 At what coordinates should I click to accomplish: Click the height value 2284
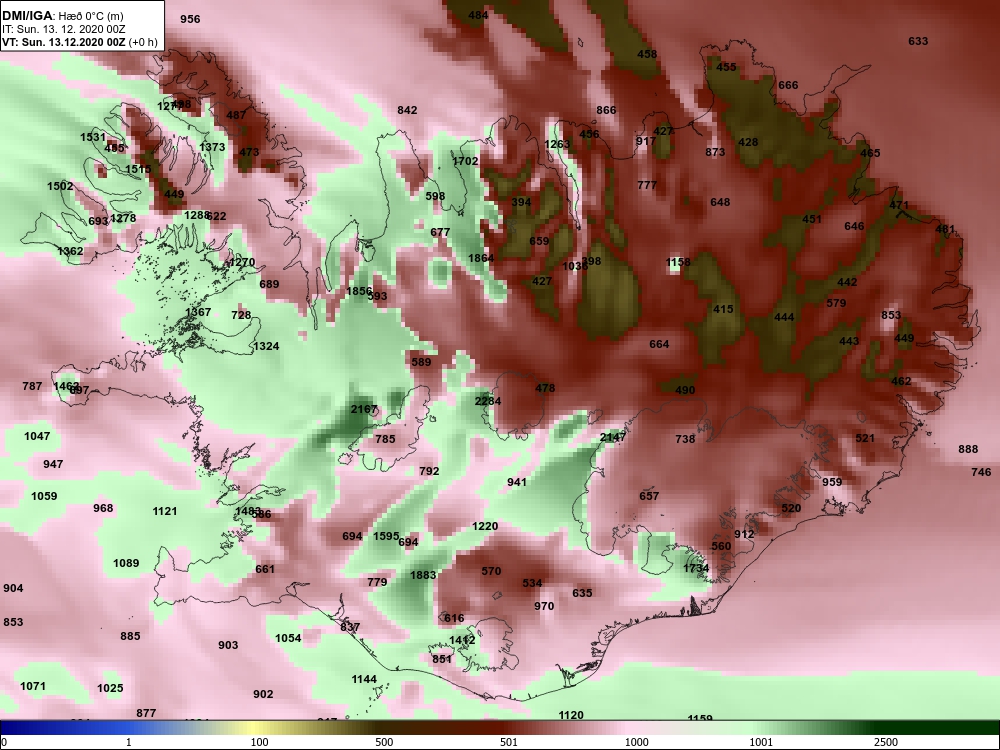pyautogui.click(x=488, y=401)
